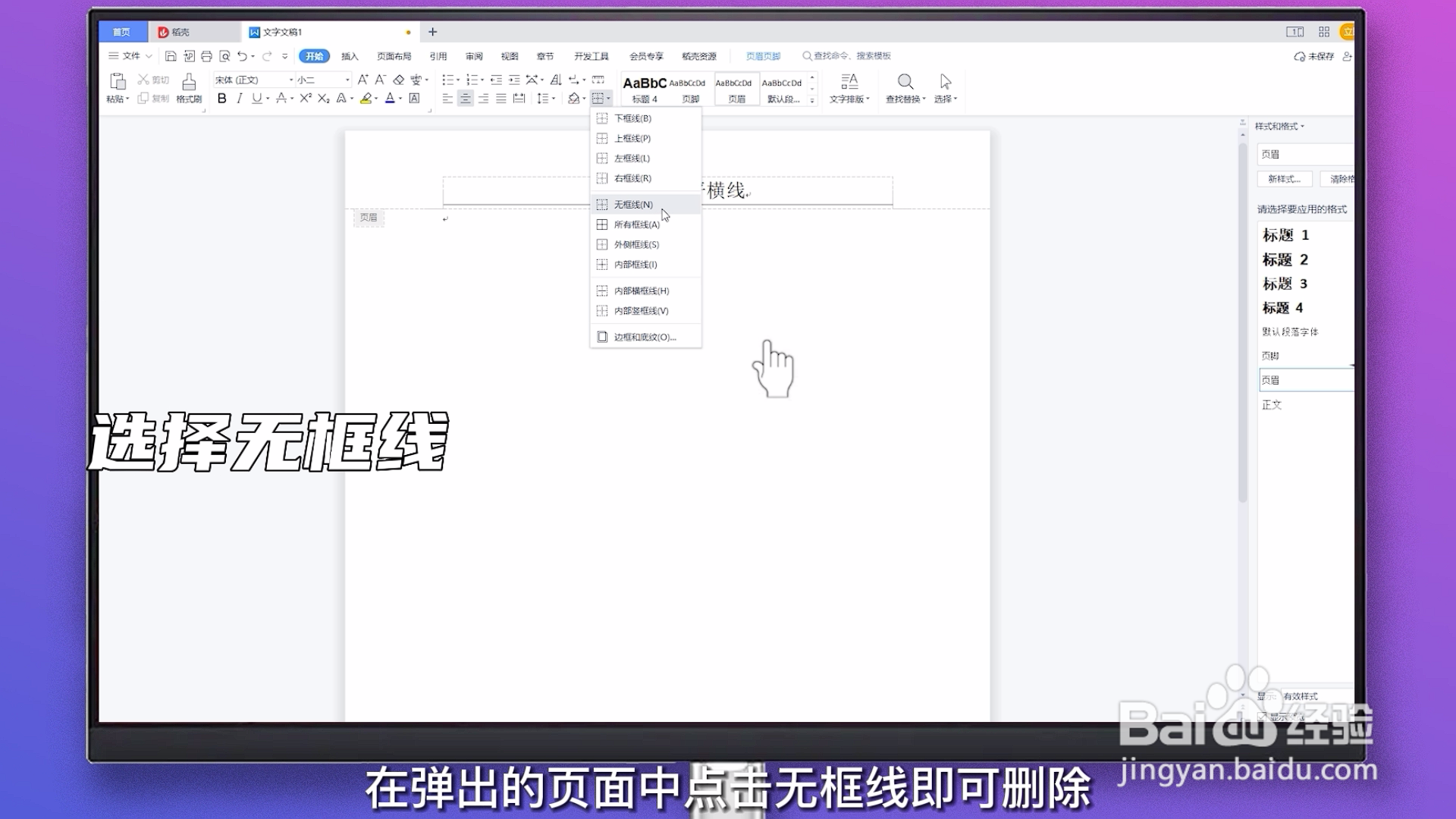Expand the 显示 有效样式 dropdown
1456x819 pixels.
(x=1316, y=696)
